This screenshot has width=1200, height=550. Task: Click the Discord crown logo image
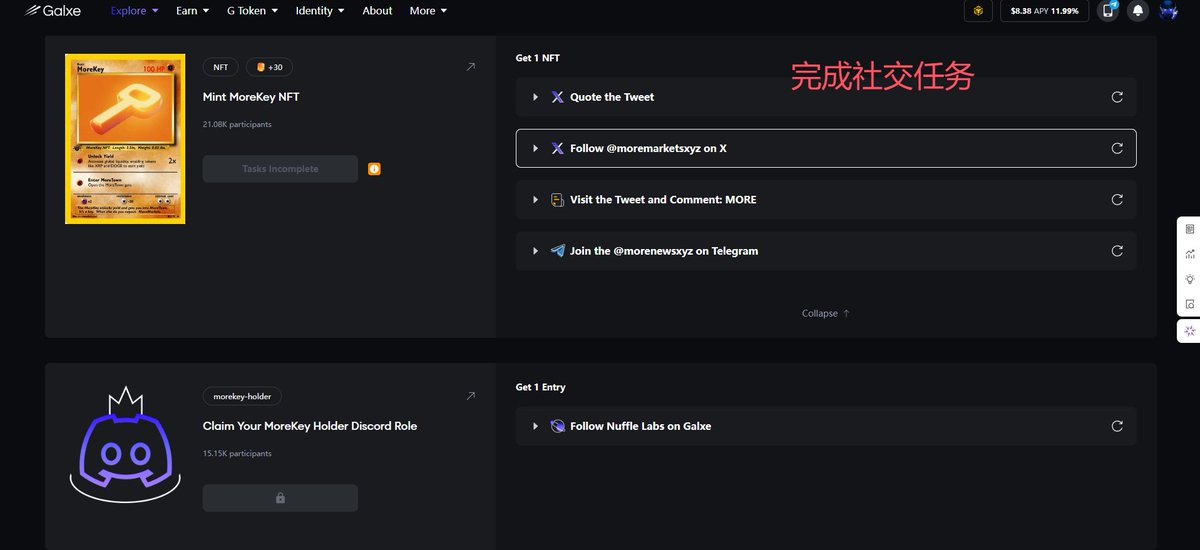pyautogui.click(x=125, y=444)
